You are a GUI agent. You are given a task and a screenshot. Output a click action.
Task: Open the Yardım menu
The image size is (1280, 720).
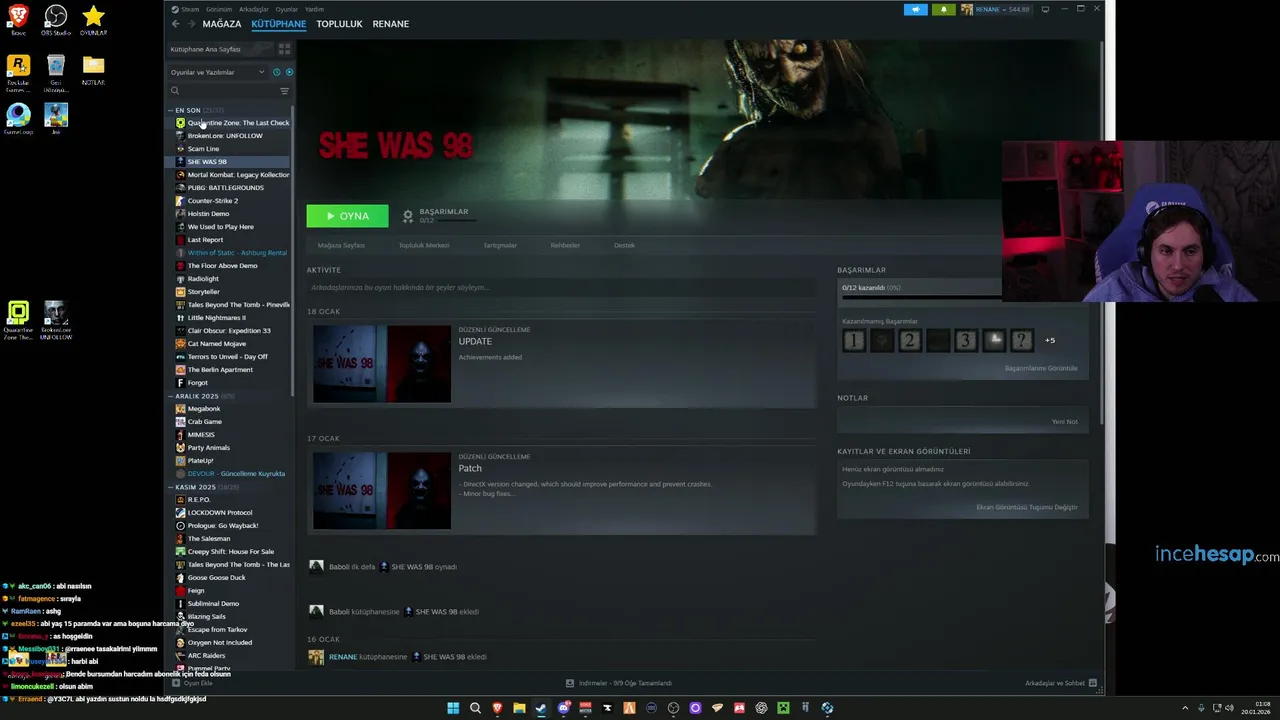point(314,9)
